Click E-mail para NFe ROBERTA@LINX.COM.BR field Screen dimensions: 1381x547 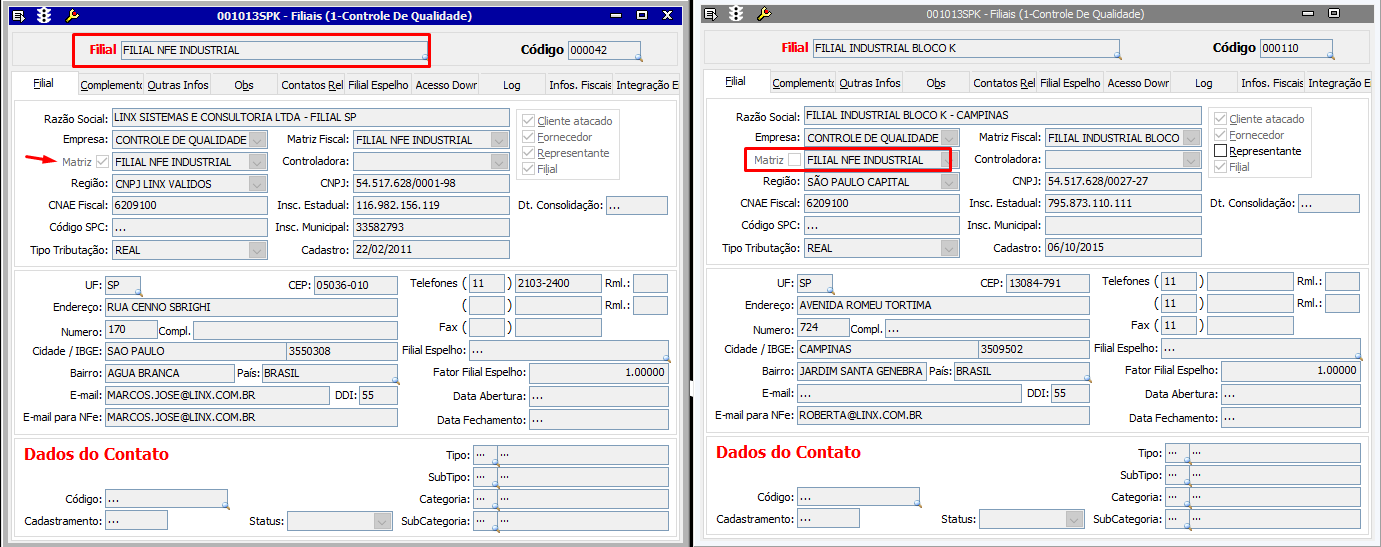coord(943,415)
